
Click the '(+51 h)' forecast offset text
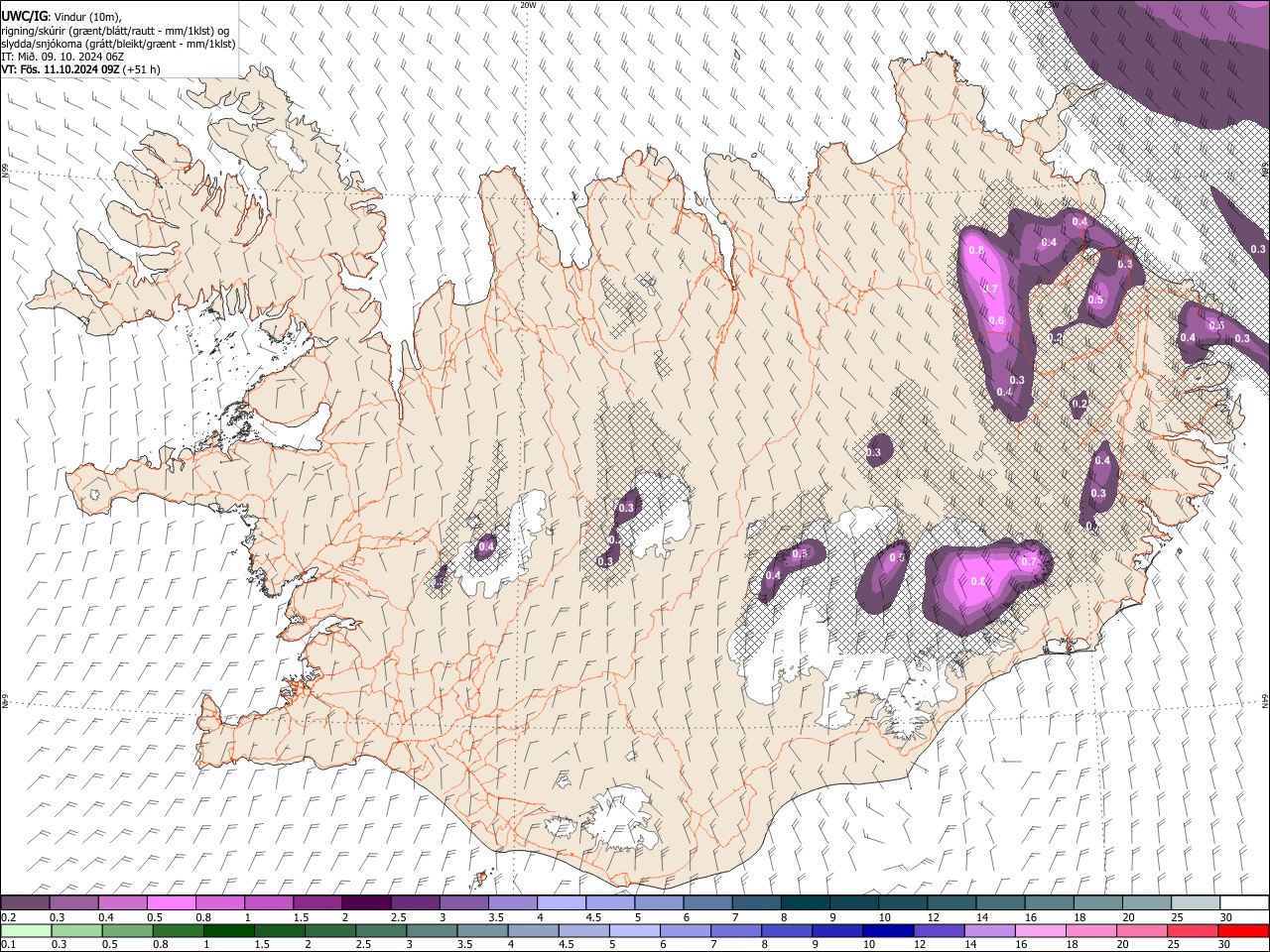tap(142, 69)
